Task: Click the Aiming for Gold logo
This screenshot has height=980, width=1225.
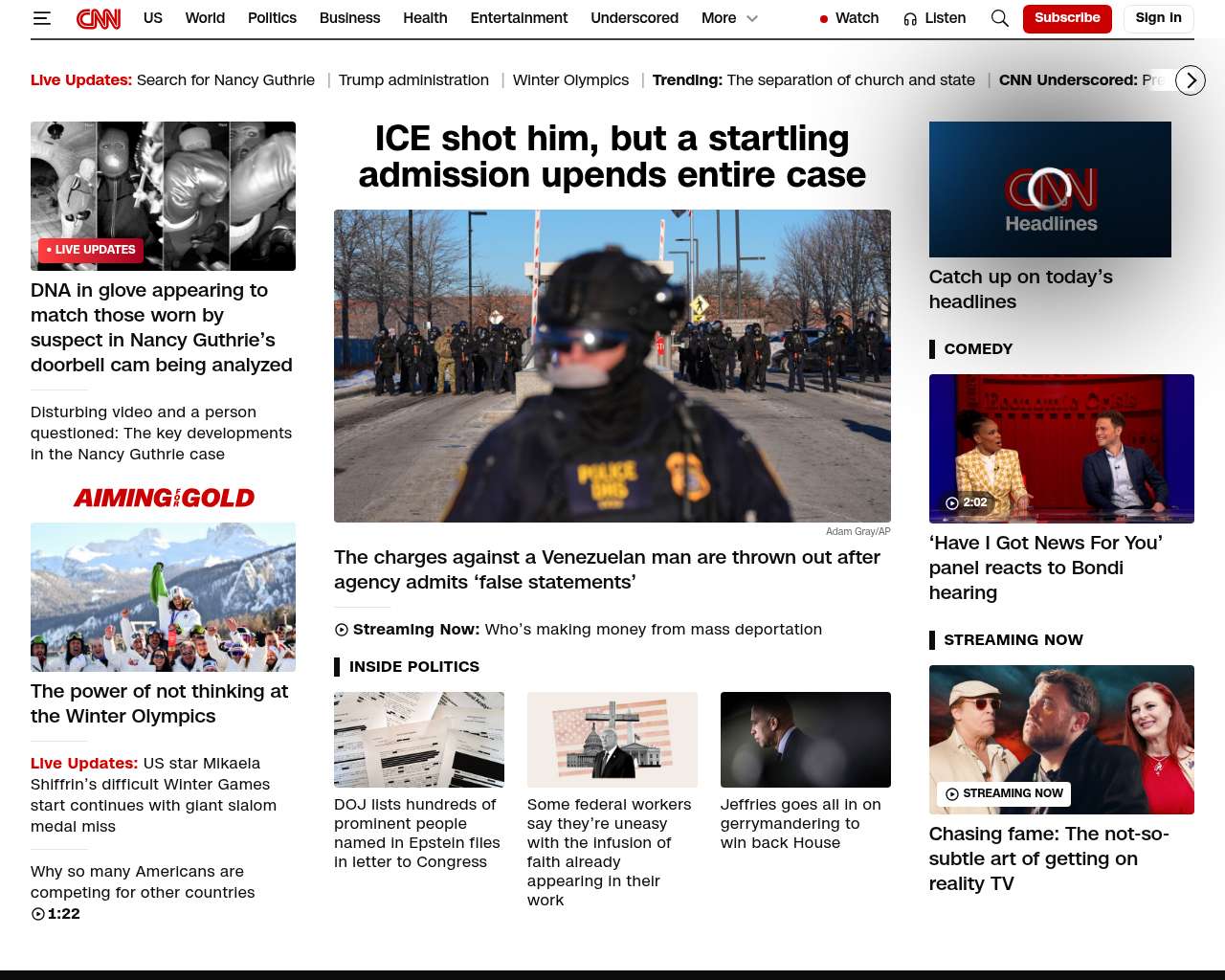Action: [x=164, y=498]
